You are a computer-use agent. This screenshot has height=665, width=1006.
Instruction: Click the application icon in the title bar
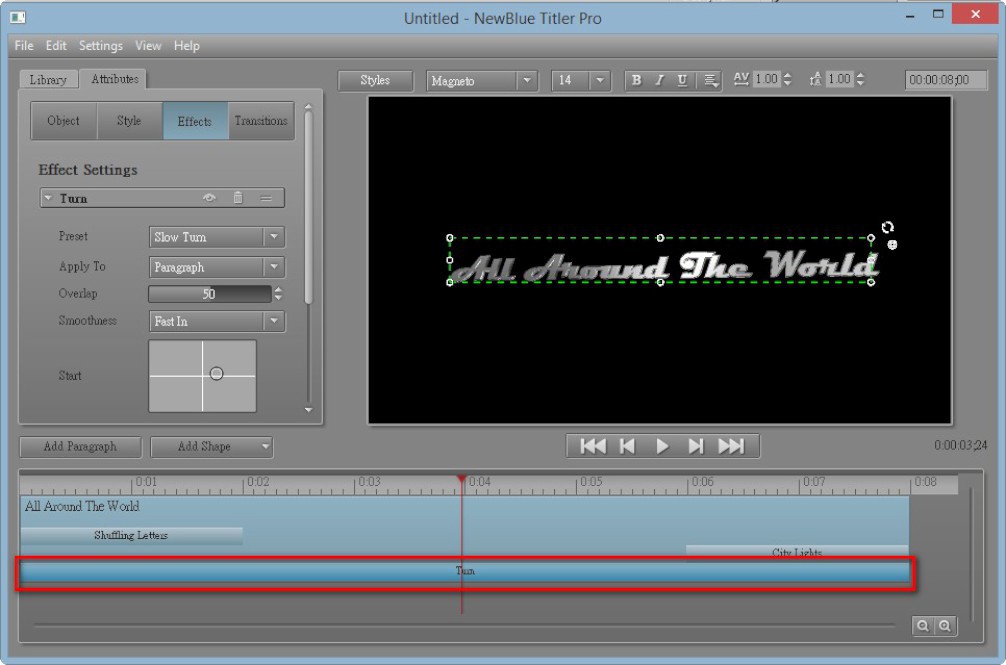[18, 17]
